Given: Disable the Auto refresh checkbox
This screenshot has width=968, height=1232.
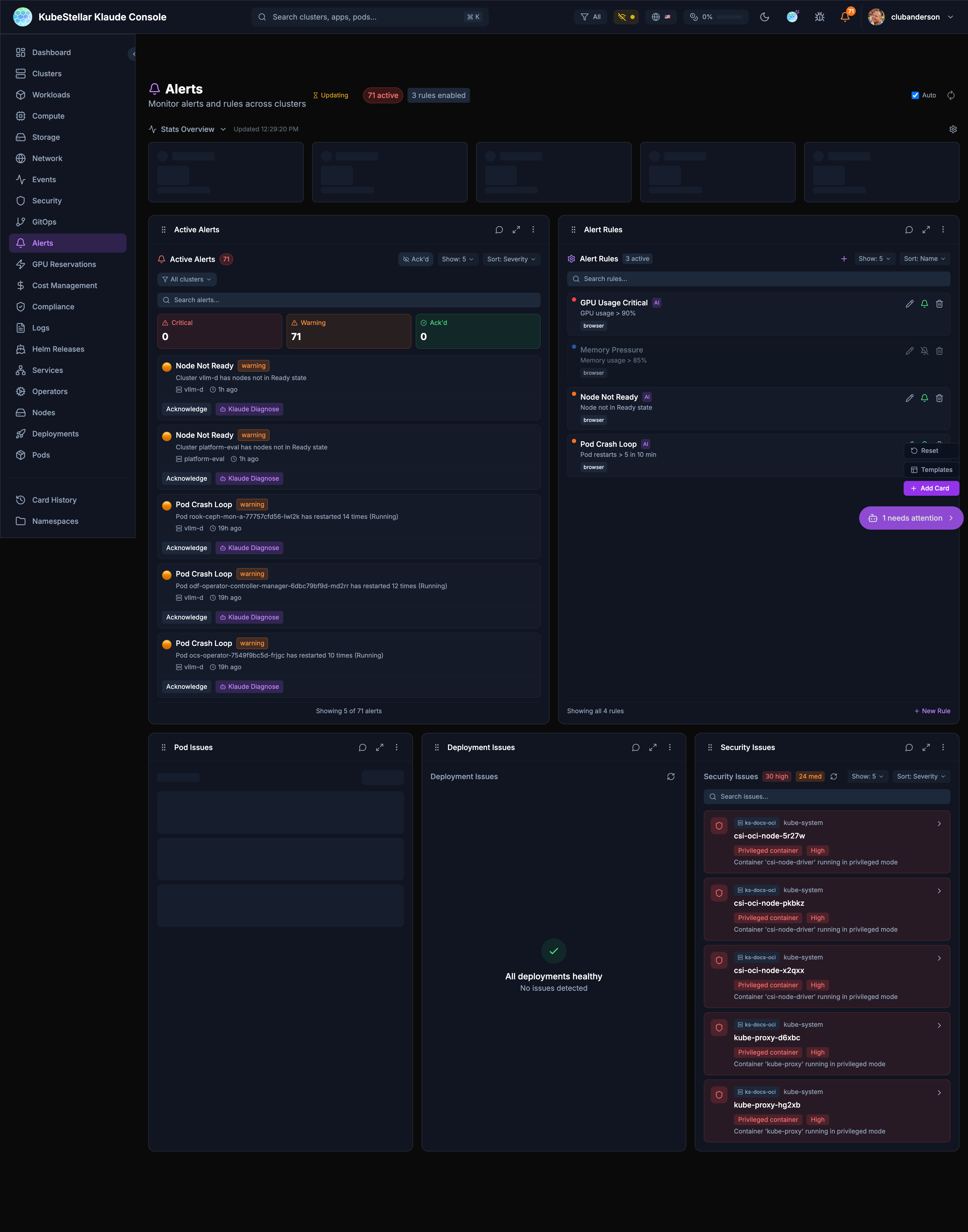Looking at the screenshot, I should [x=915, y=95].
